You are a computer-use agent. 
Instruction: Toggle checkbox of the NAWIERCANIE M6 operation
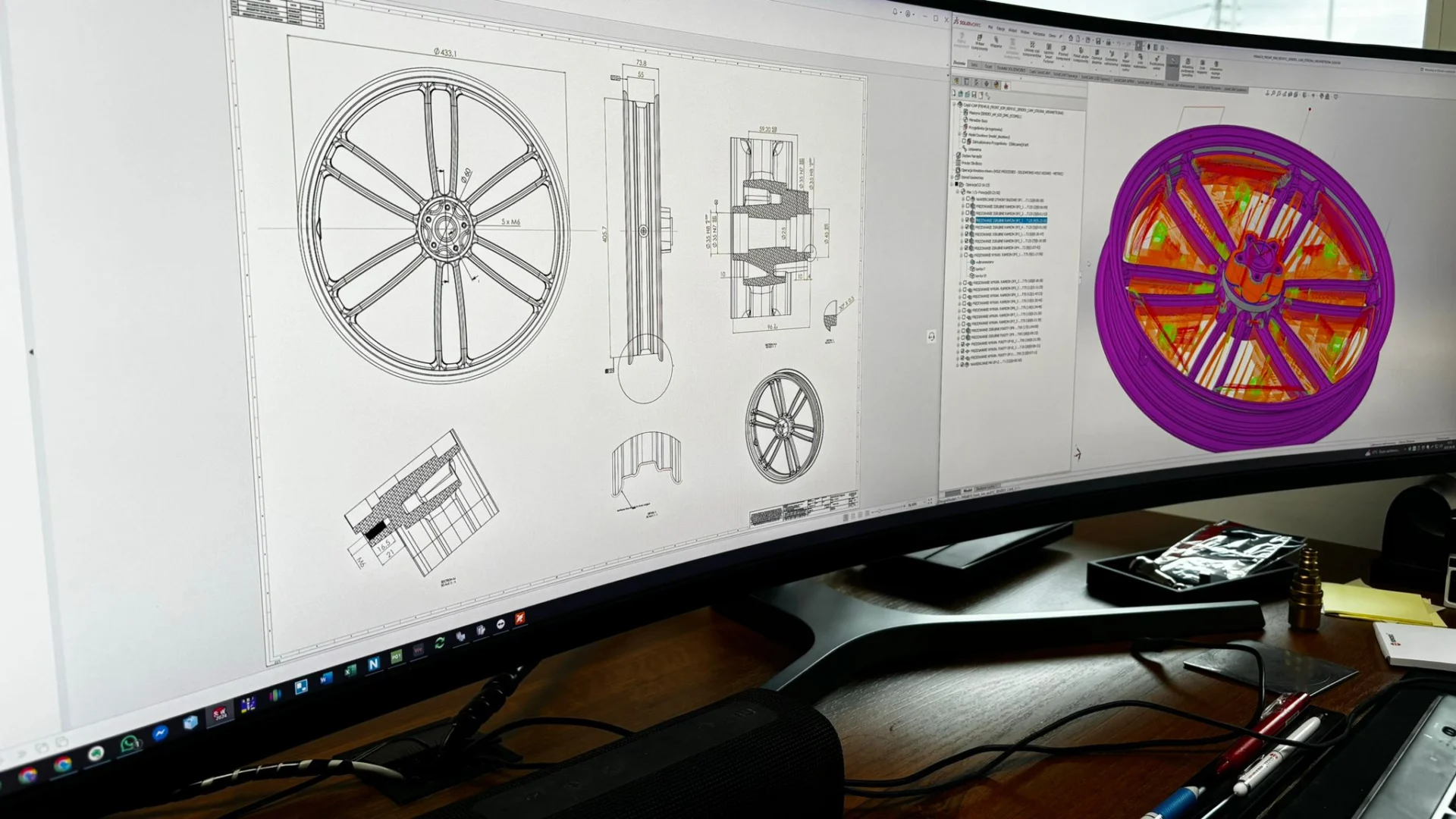(x=962, y=364)
